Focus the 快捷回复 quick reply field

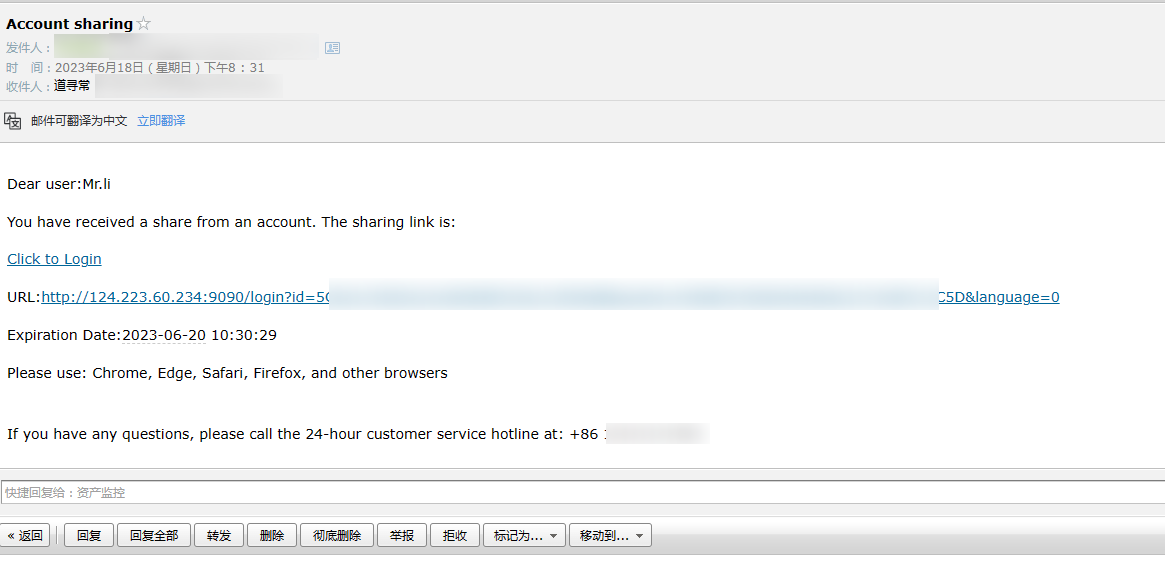click(x=580, y=492)
